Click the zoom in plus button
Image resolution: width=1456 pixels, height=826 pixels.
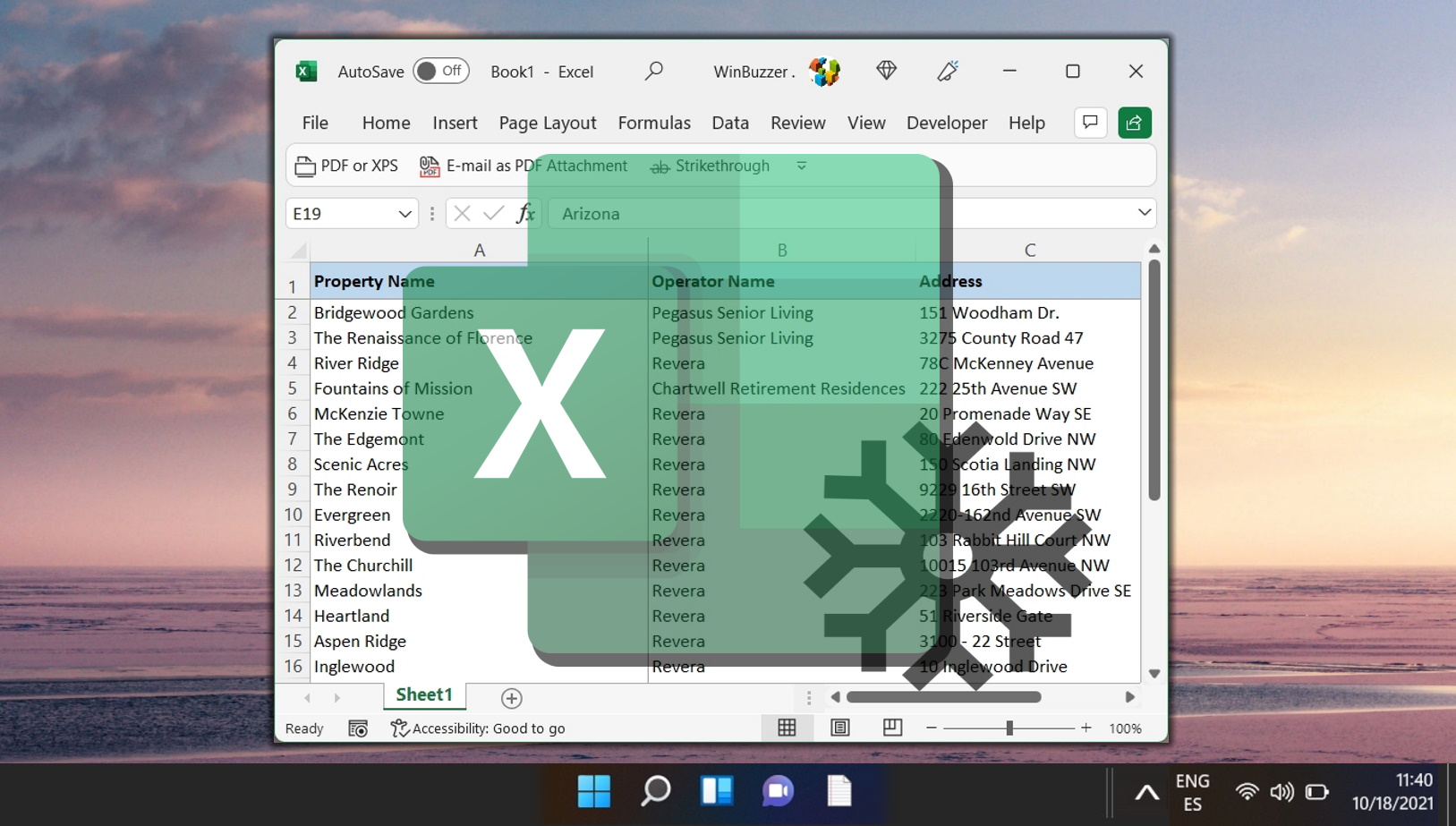click(1086, 728)
